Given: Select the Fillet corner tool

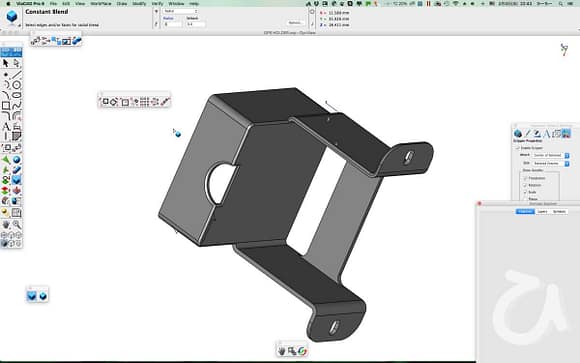Looking at the screenshot, I should pos(6,116).
